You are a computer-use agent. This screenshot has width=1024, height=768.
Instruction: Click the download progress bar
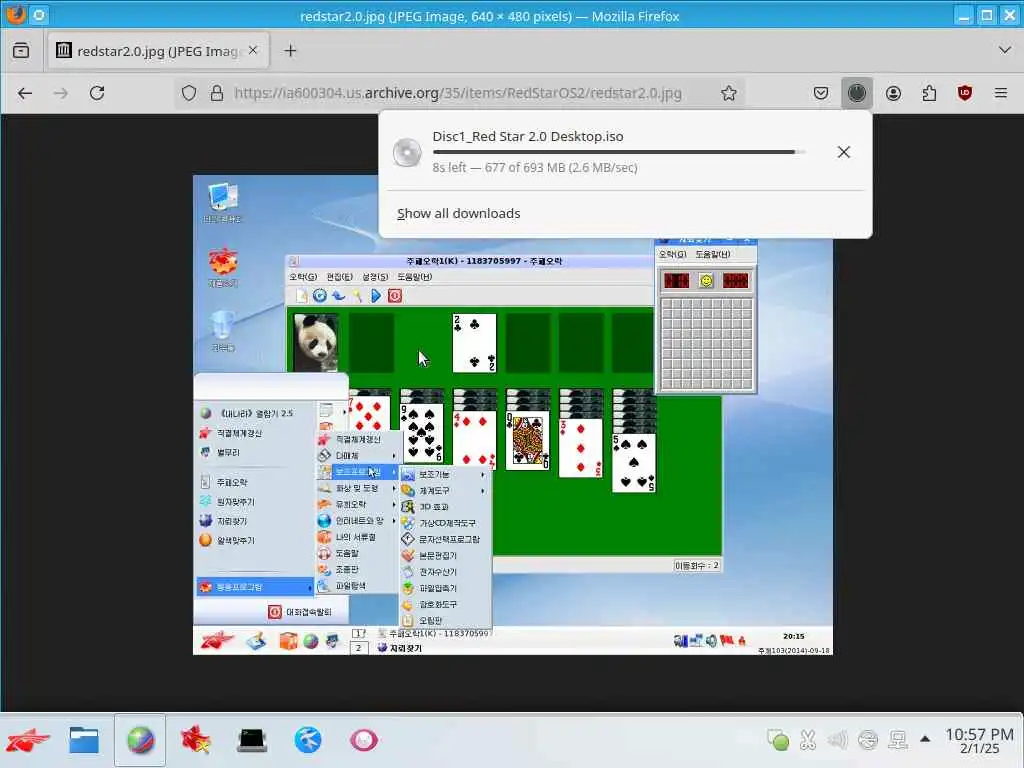coord(618,152)
